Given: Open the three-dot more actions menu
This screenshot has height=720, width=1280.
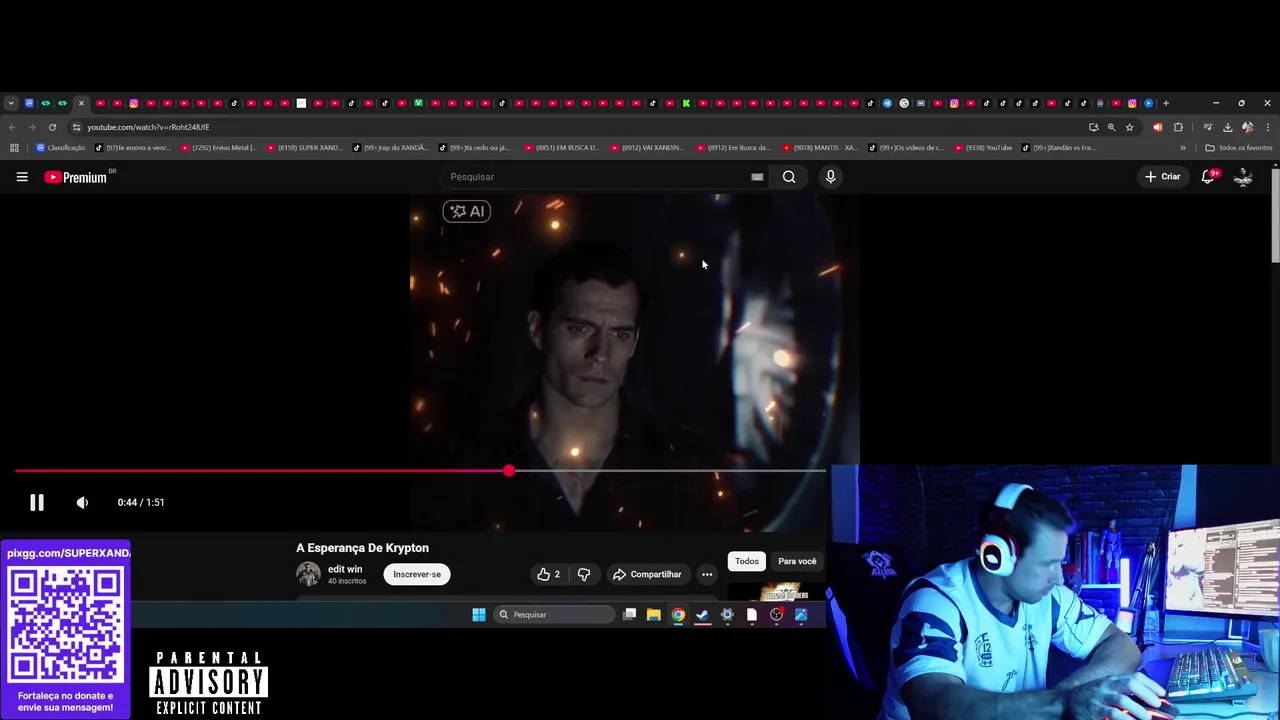Looking at the screenshot, I should pos(707,574).
